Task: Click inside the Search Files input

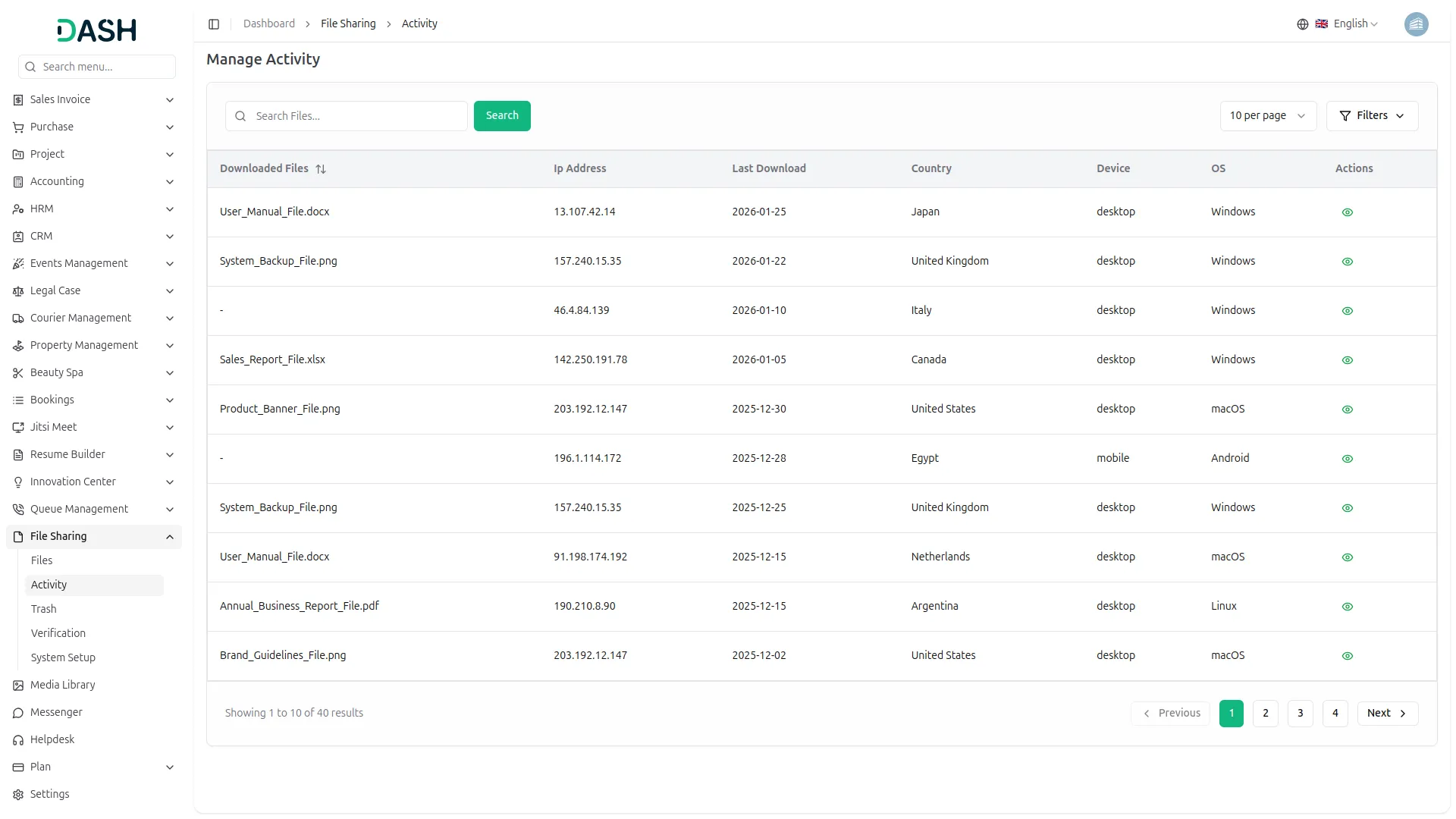Action: coord(347,115)
